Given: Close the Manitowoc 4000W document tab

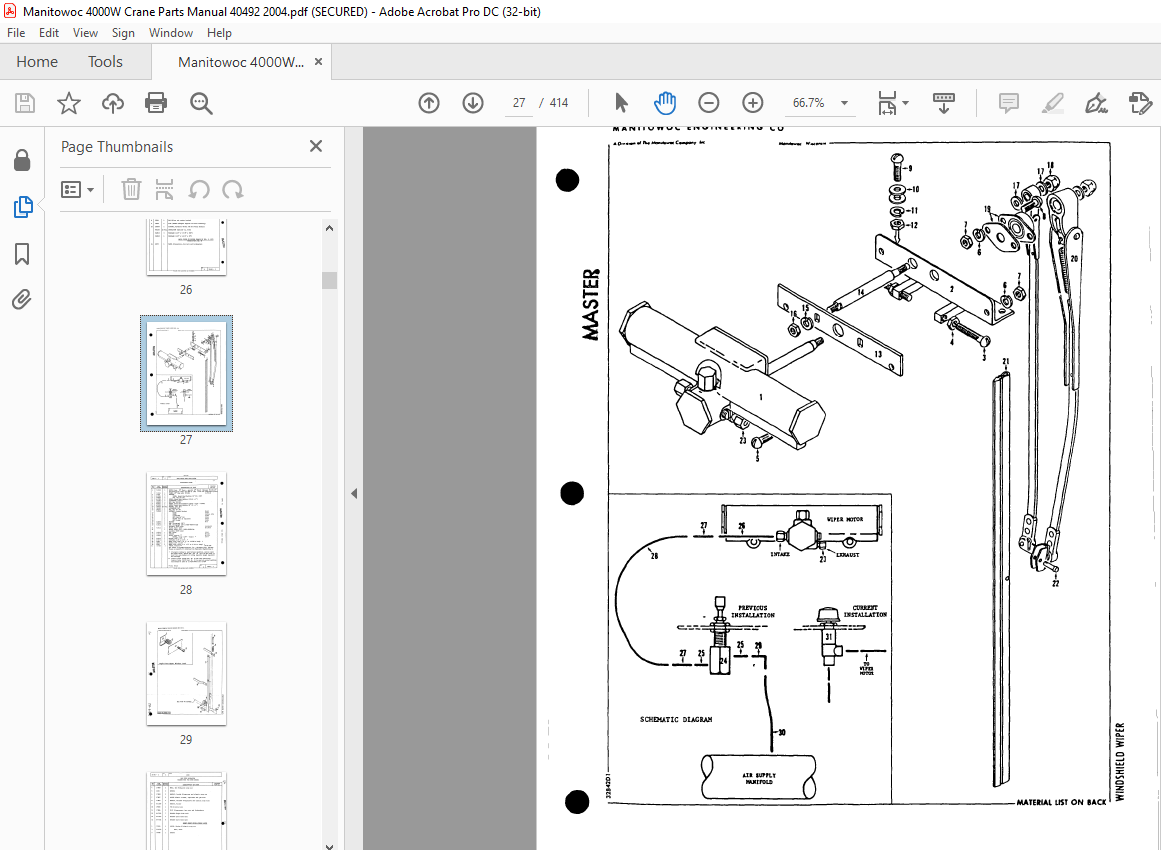Looking at the screenshot, I should 318,61.
